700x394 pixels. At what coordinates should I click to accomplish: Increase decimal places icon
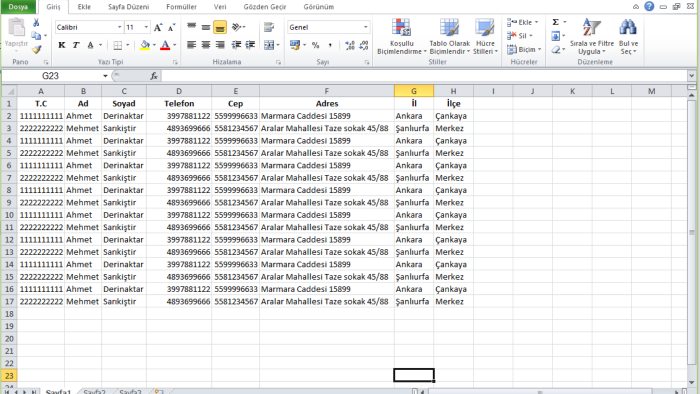(350, 45)
